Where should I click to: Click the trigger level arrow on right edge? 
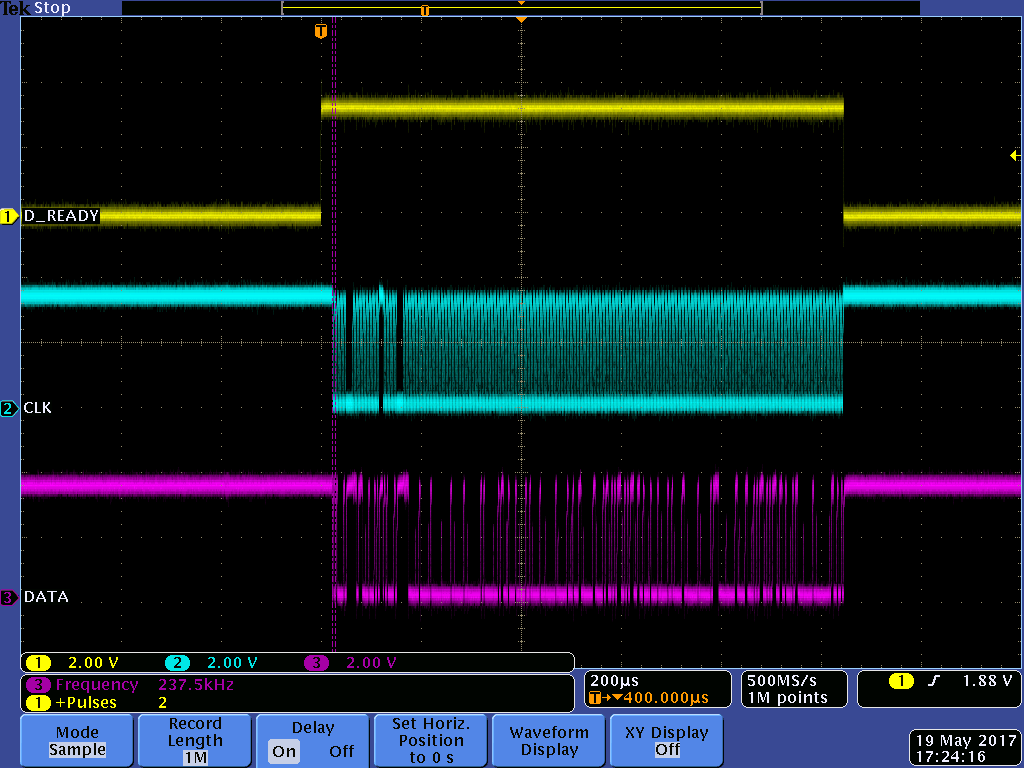(1014, 155)
